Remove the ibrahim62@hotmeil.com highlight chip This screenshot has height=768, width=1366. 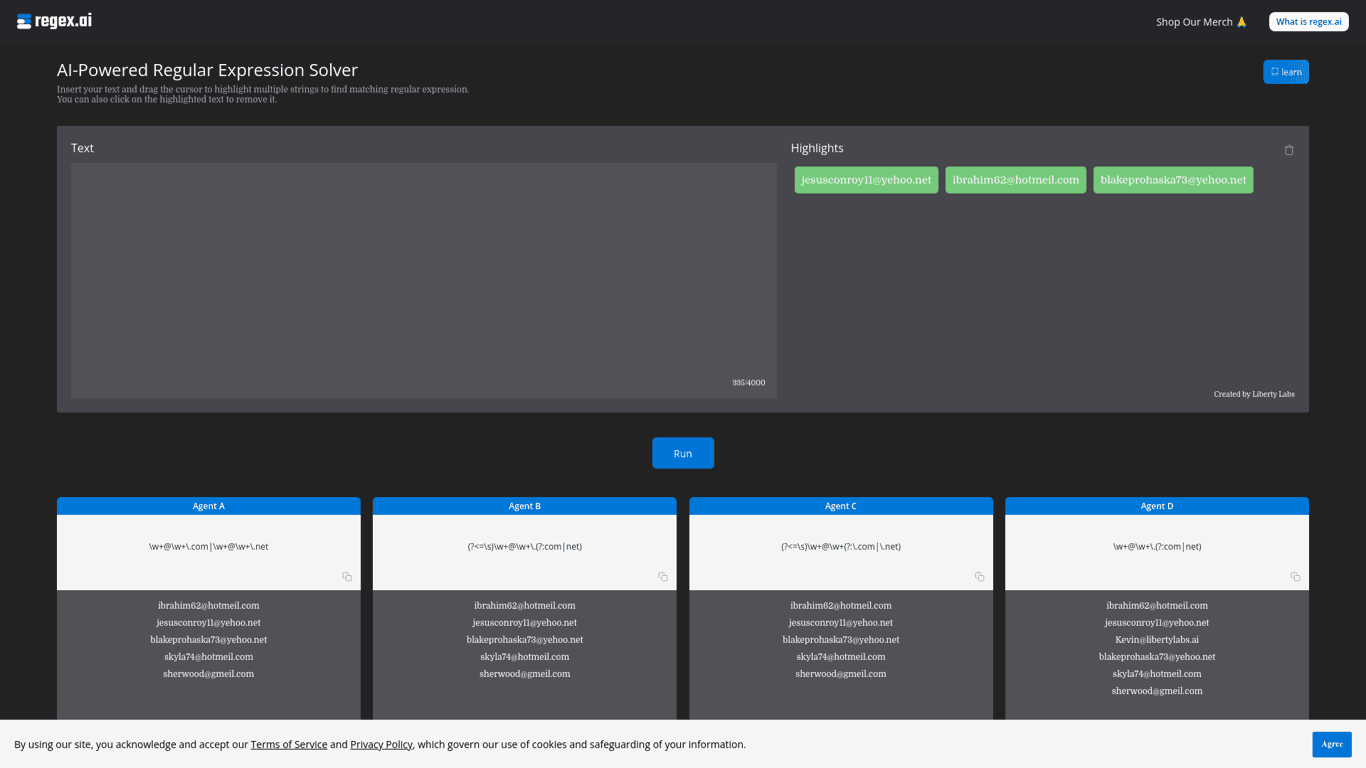pos(1015,180)
